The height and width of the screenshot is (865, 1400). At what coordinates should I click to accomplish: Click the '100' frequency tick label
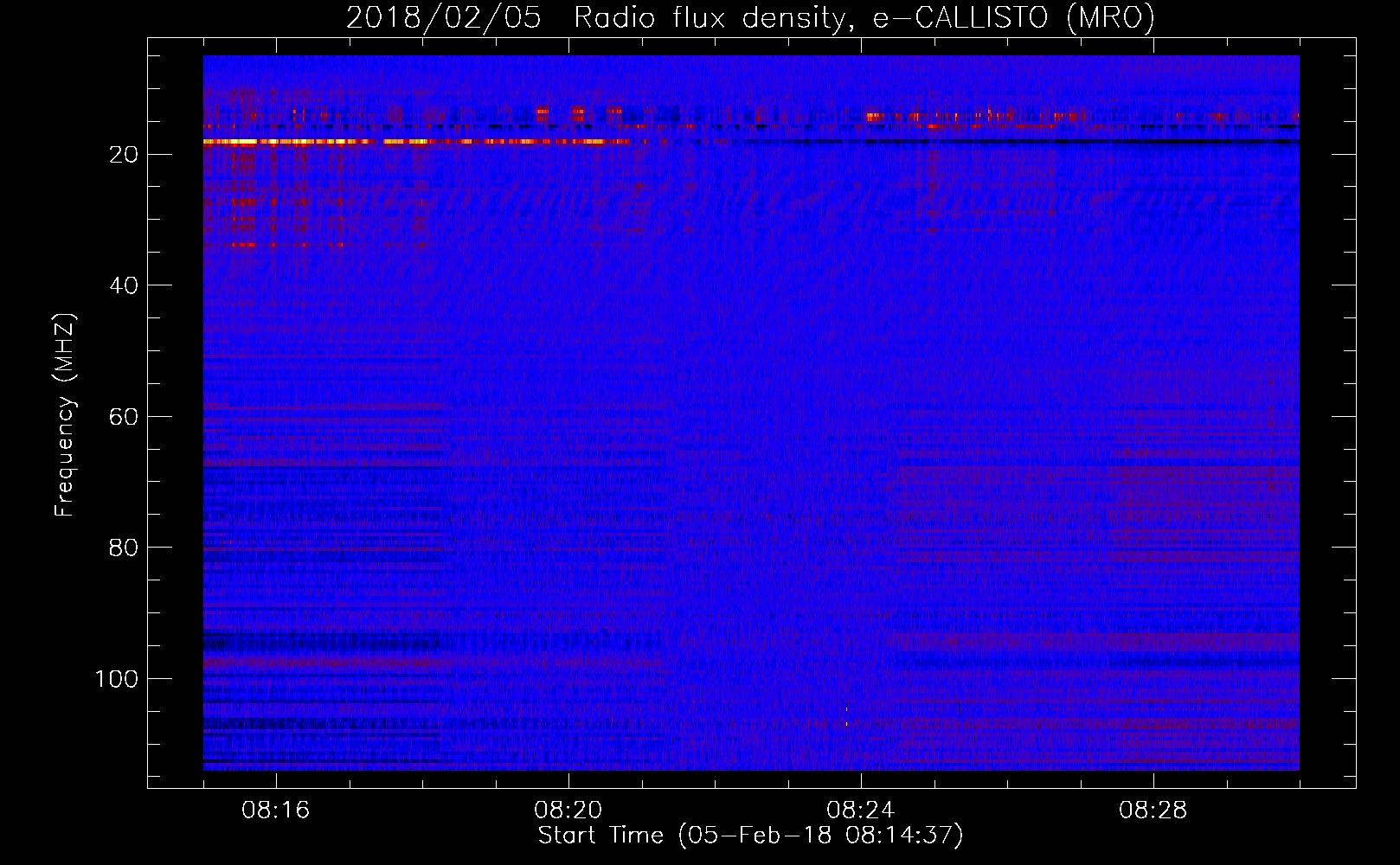tap(117, 679)
